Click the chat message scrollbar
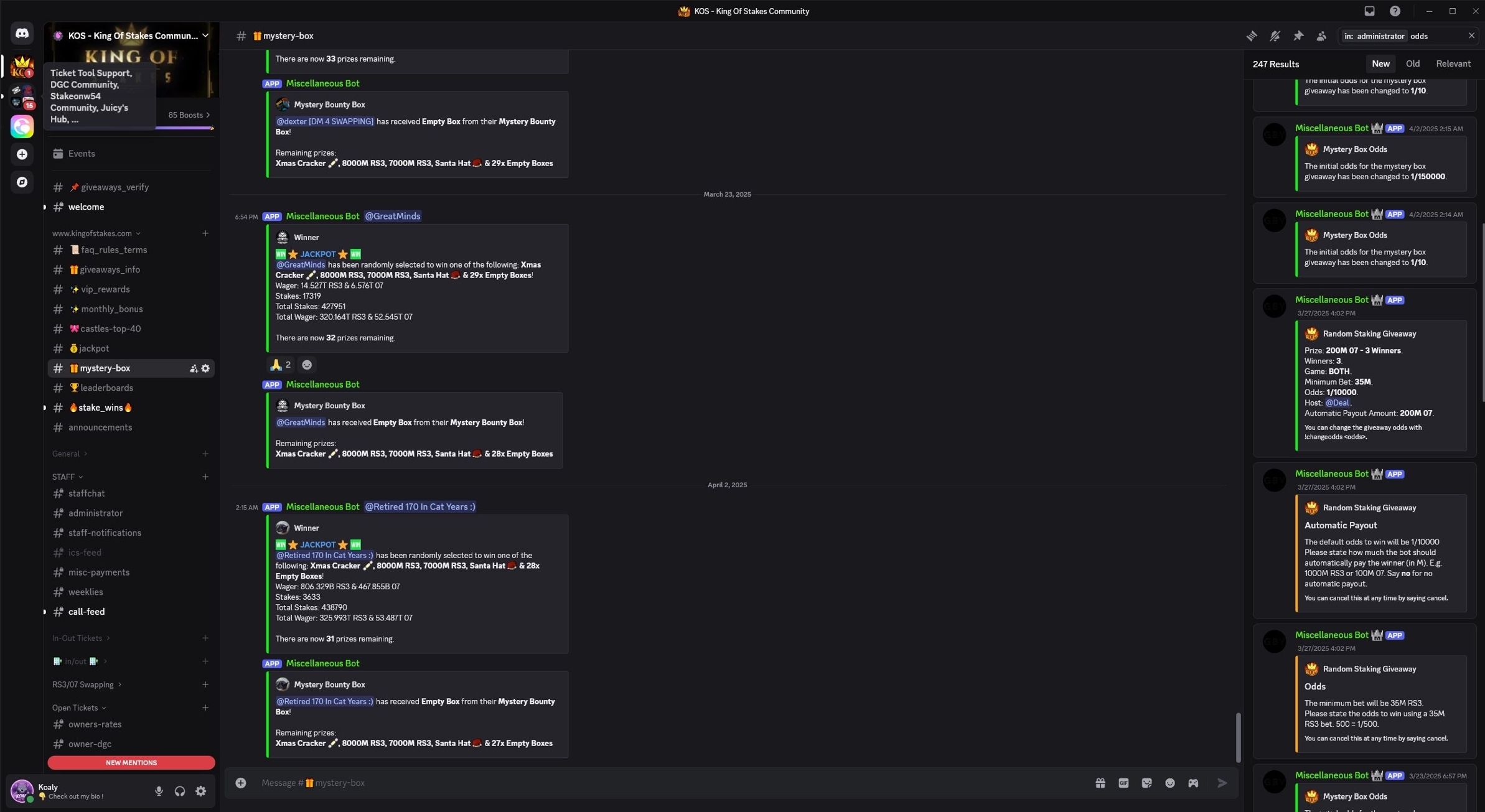This screenshot has width=1485, height=812. click(x=1238, y=737)
